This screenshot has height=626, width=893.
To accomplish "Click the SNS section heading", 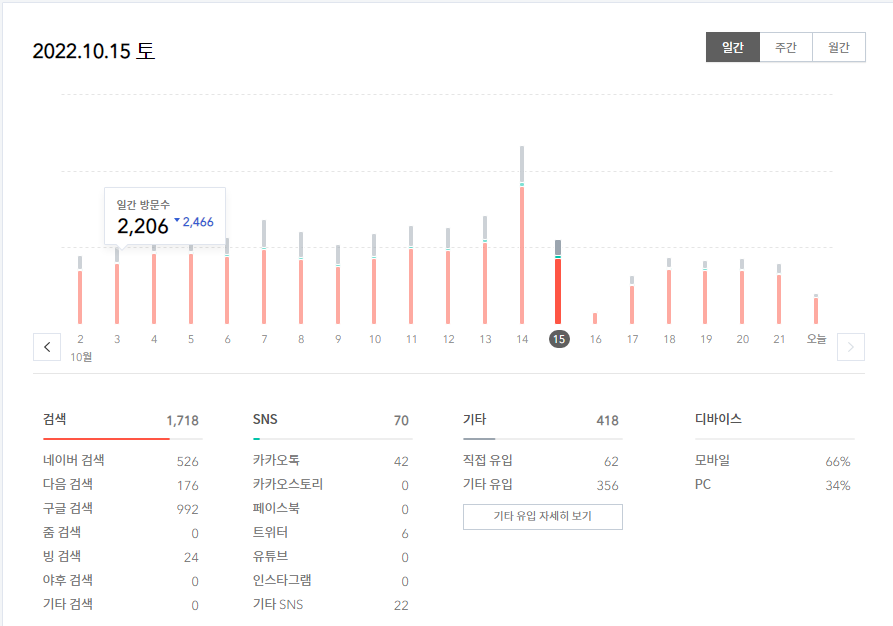I will click(x=265, y=419).
